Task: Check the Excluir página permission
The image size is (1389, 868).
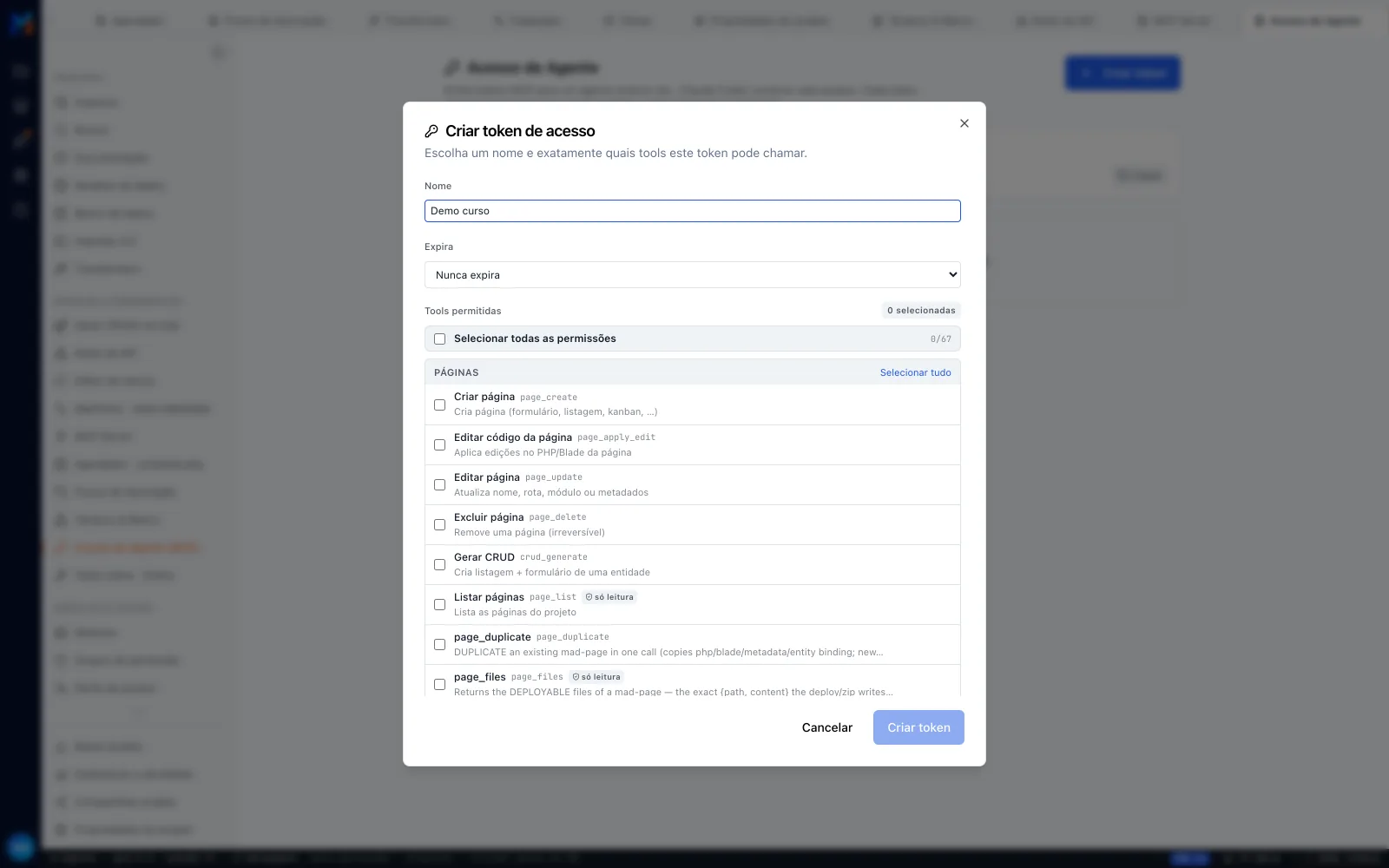Action: (x=439, y=524)
